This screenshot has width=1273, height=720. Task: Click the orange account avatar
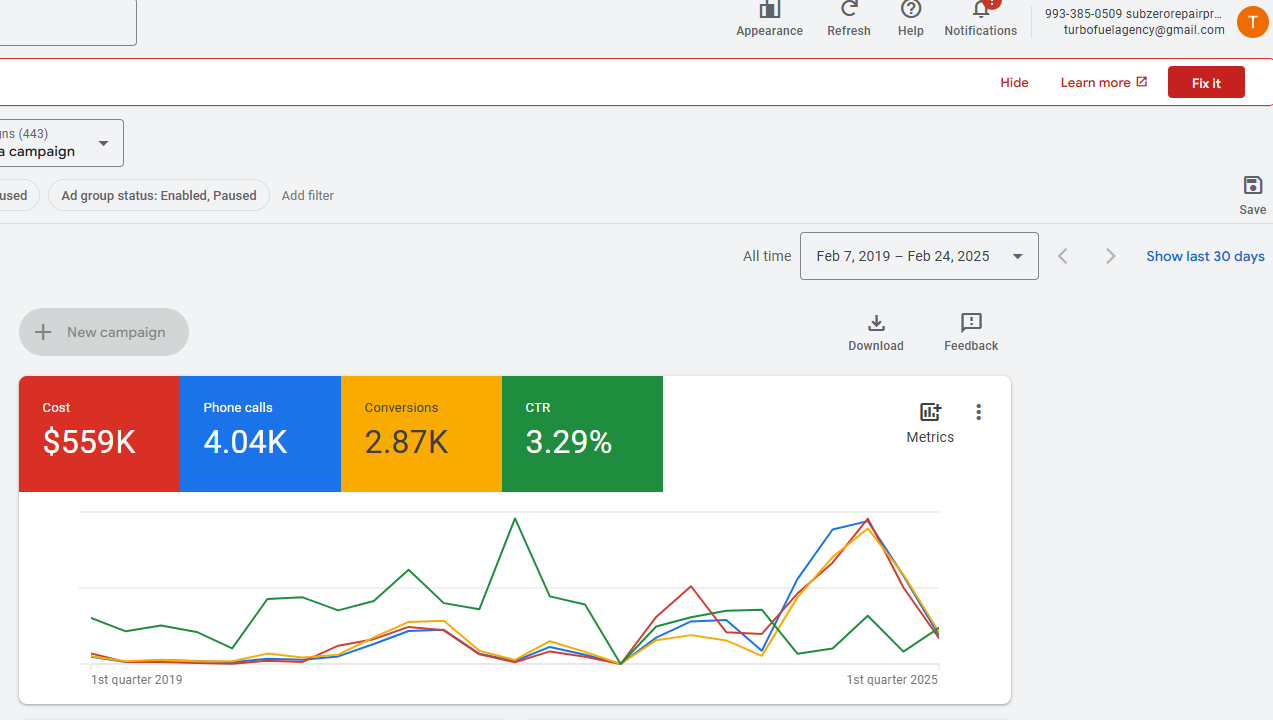[1252, 22]
